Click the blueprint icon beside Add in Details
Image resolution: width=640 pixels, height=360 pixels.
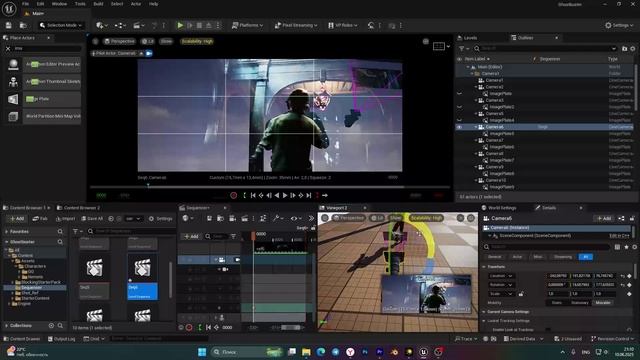pyautogui.click(x=621, y=219)
